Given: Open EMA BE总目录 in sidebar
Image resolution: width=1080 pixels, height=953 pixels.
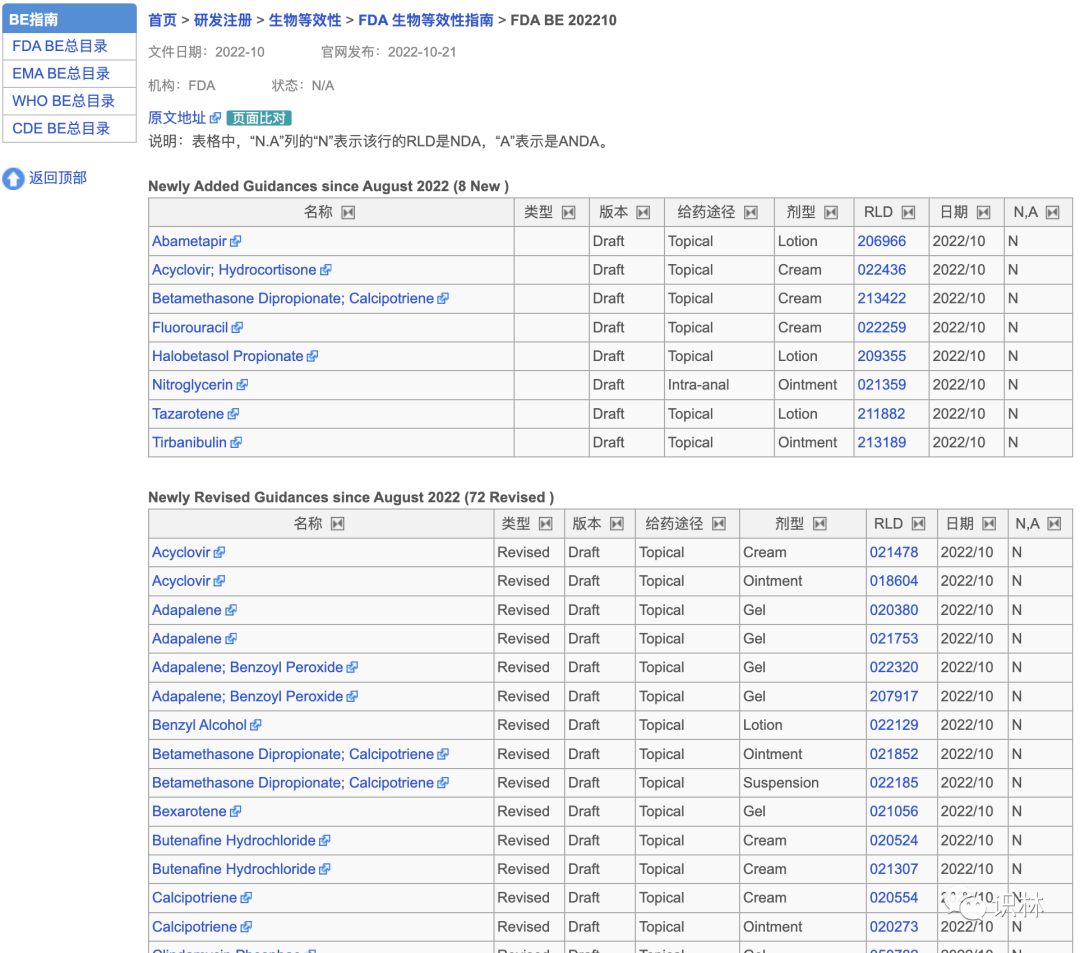Looking at the screenshot, I should 61,74.
